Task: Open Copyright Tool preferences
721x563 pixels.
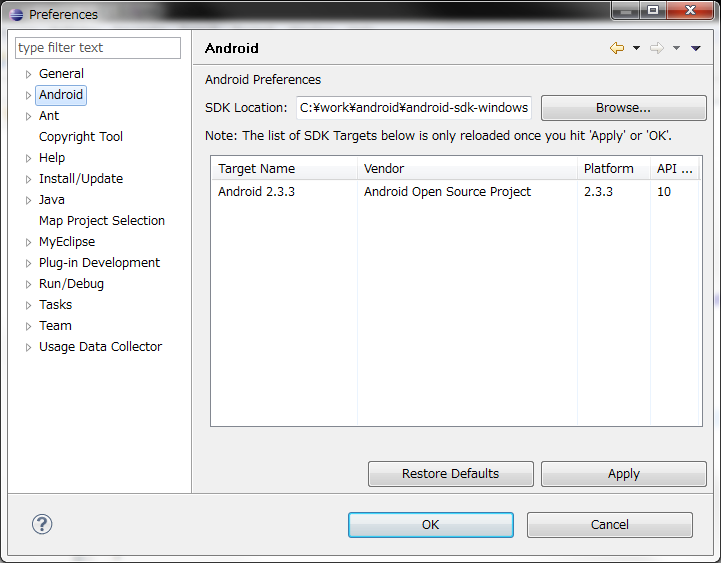Action: [81, 137]
